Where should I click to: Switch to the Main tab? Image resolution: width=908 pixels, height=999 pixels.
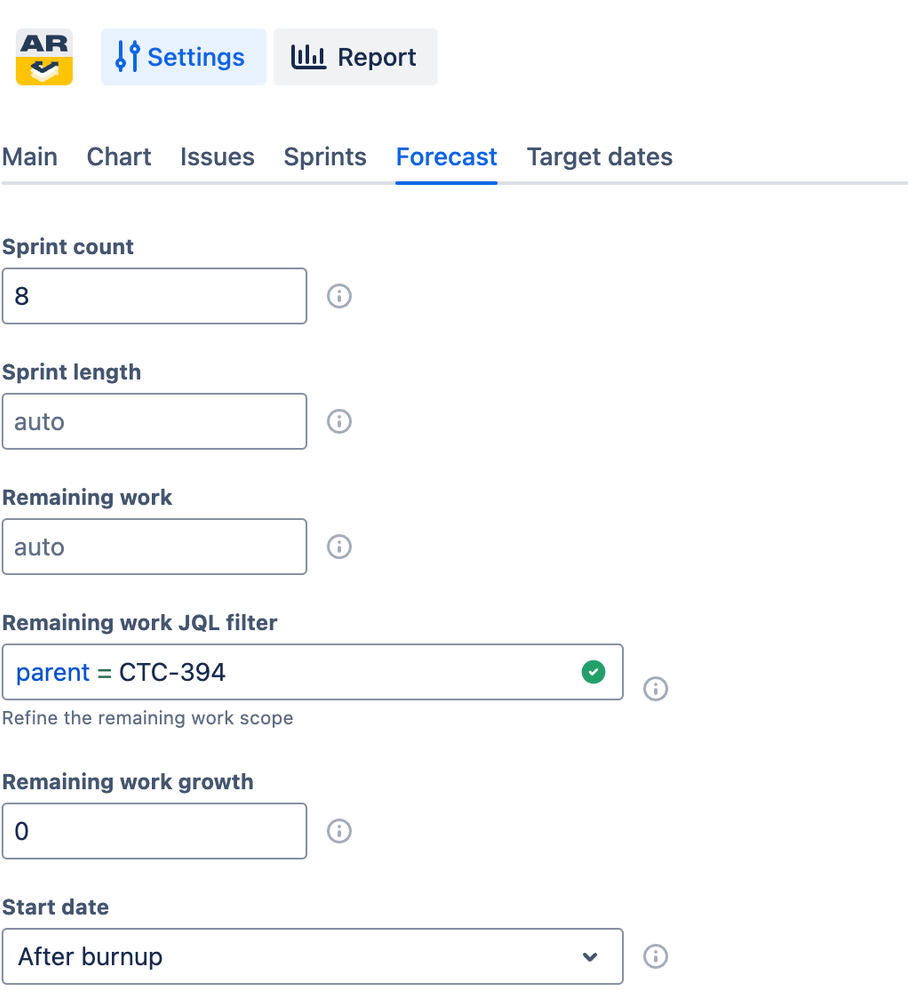(30, 157)
